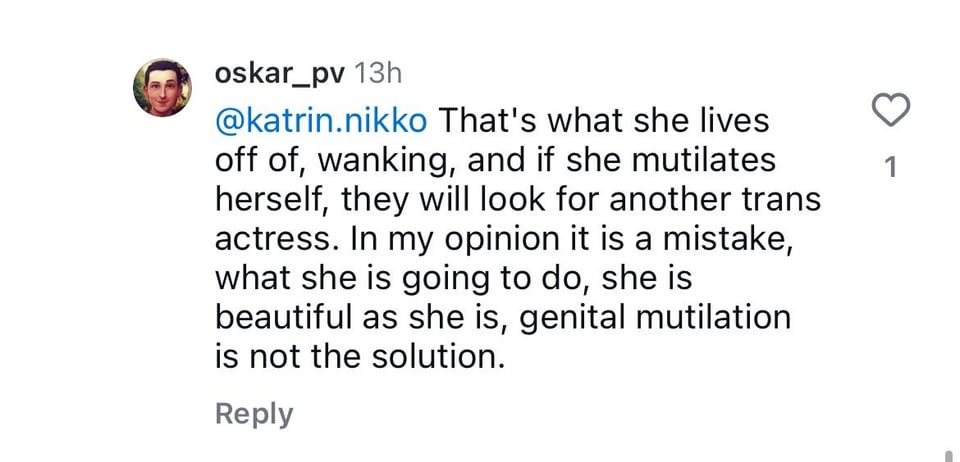
Task: Click the 13h timestamp
Action: [x=378, y=75]
